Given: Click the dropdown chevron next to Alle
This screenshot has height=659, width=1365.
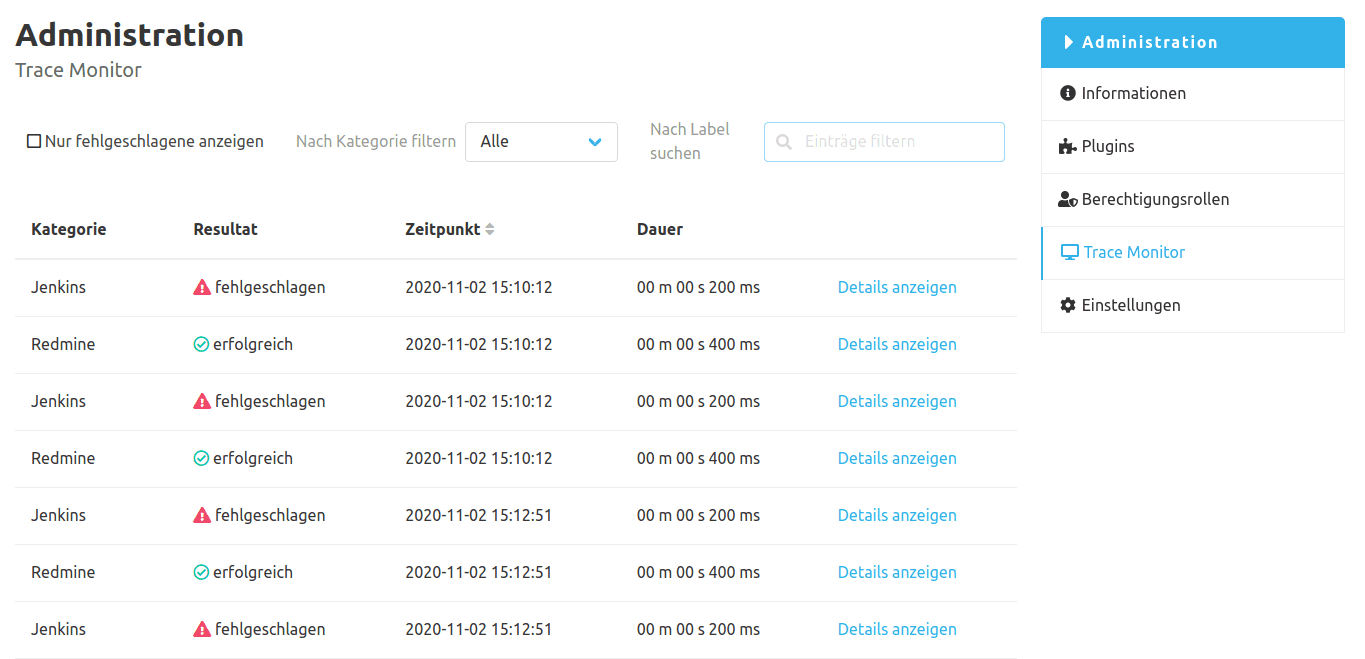Looking at the screenshot, I should point(597,141).
